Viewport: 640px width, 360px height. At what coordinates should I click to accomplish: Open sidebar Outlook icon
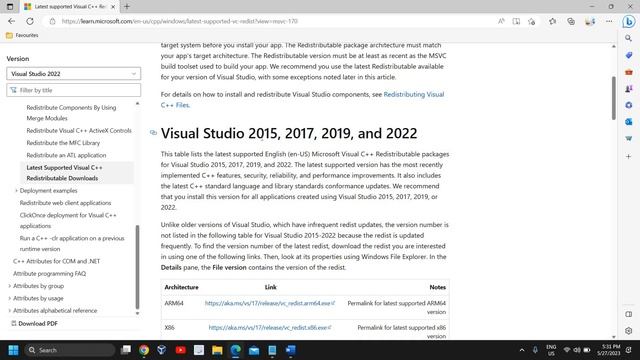[629, 122]
